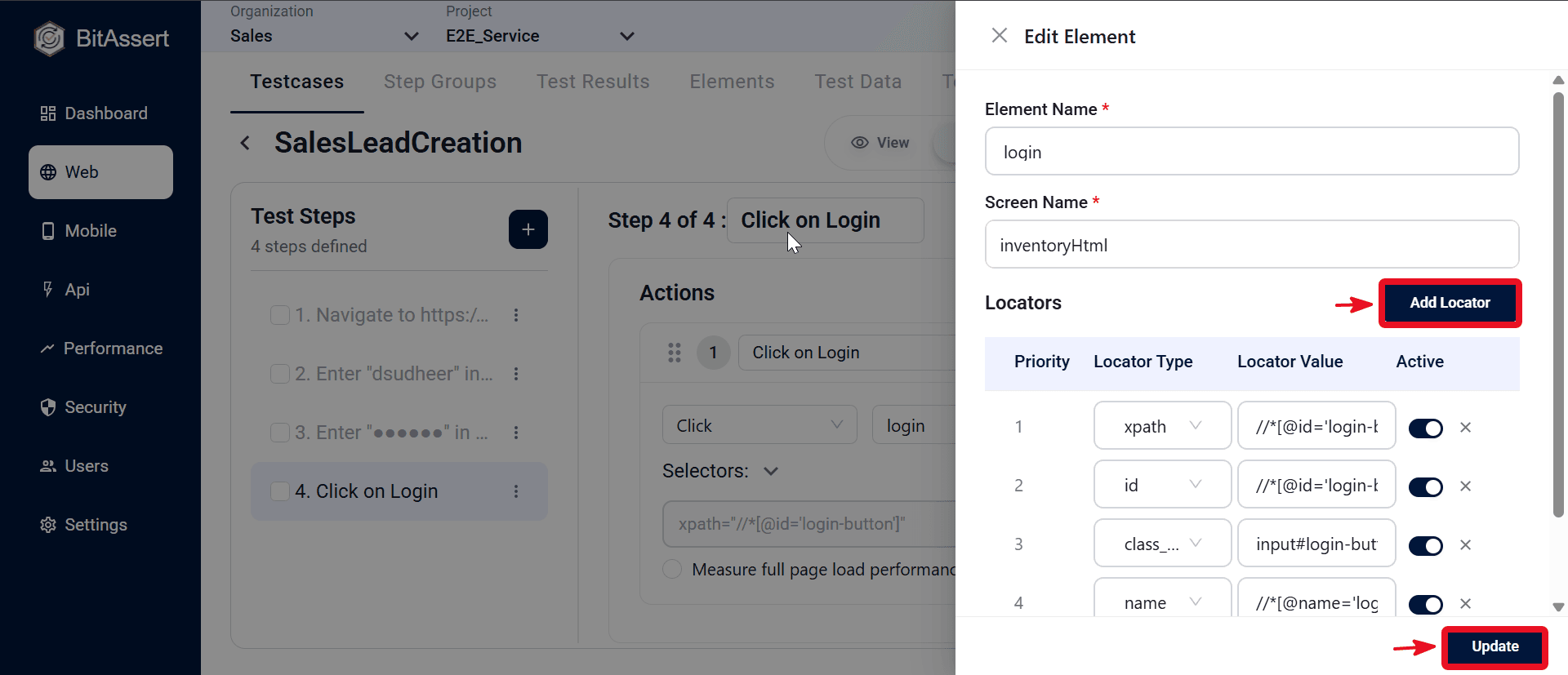
Task: Add a new test step
Action: pos(528,229)
